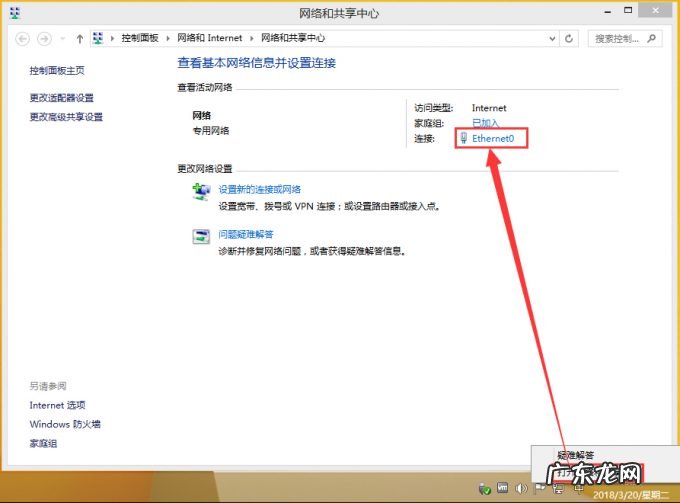Go back with the left arrow button
Screen dimensions: 680x503
point(23,39)
